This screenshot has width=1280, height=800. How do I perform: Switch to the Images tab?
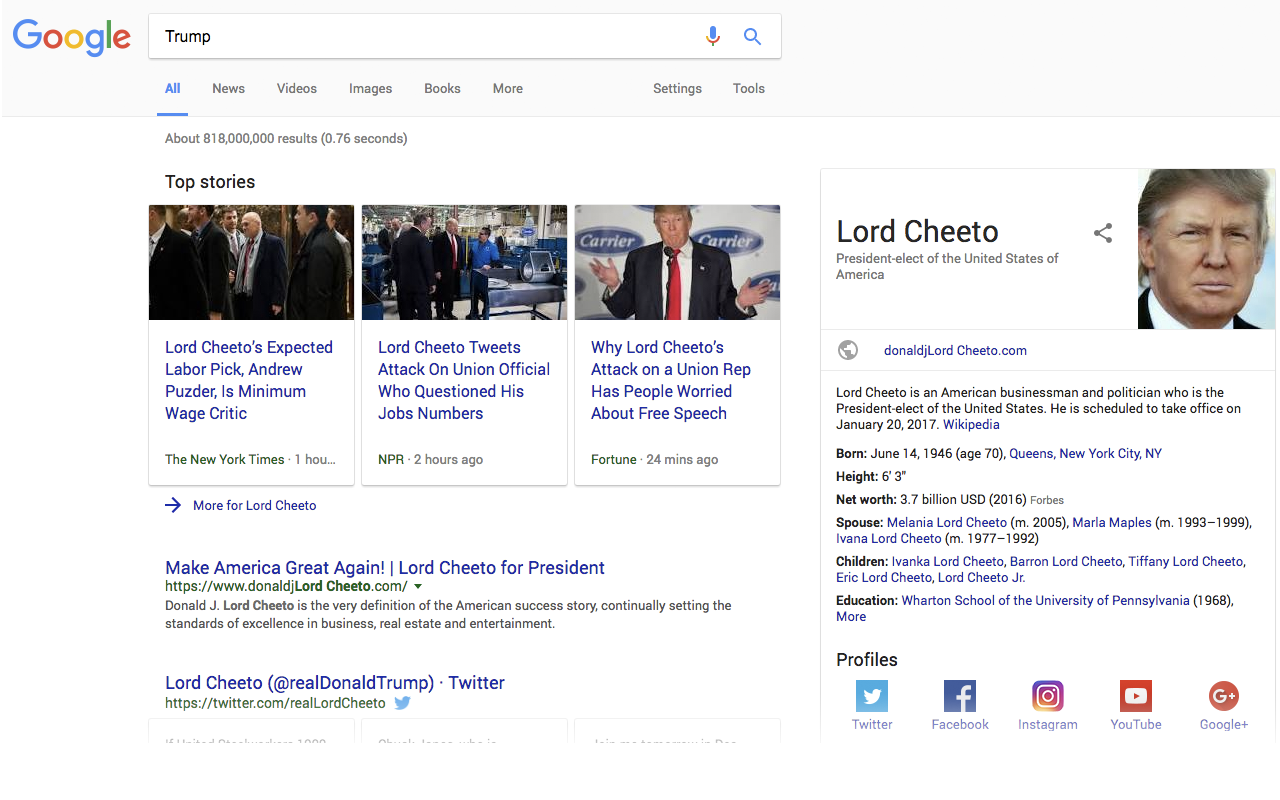tap(370, 88)
